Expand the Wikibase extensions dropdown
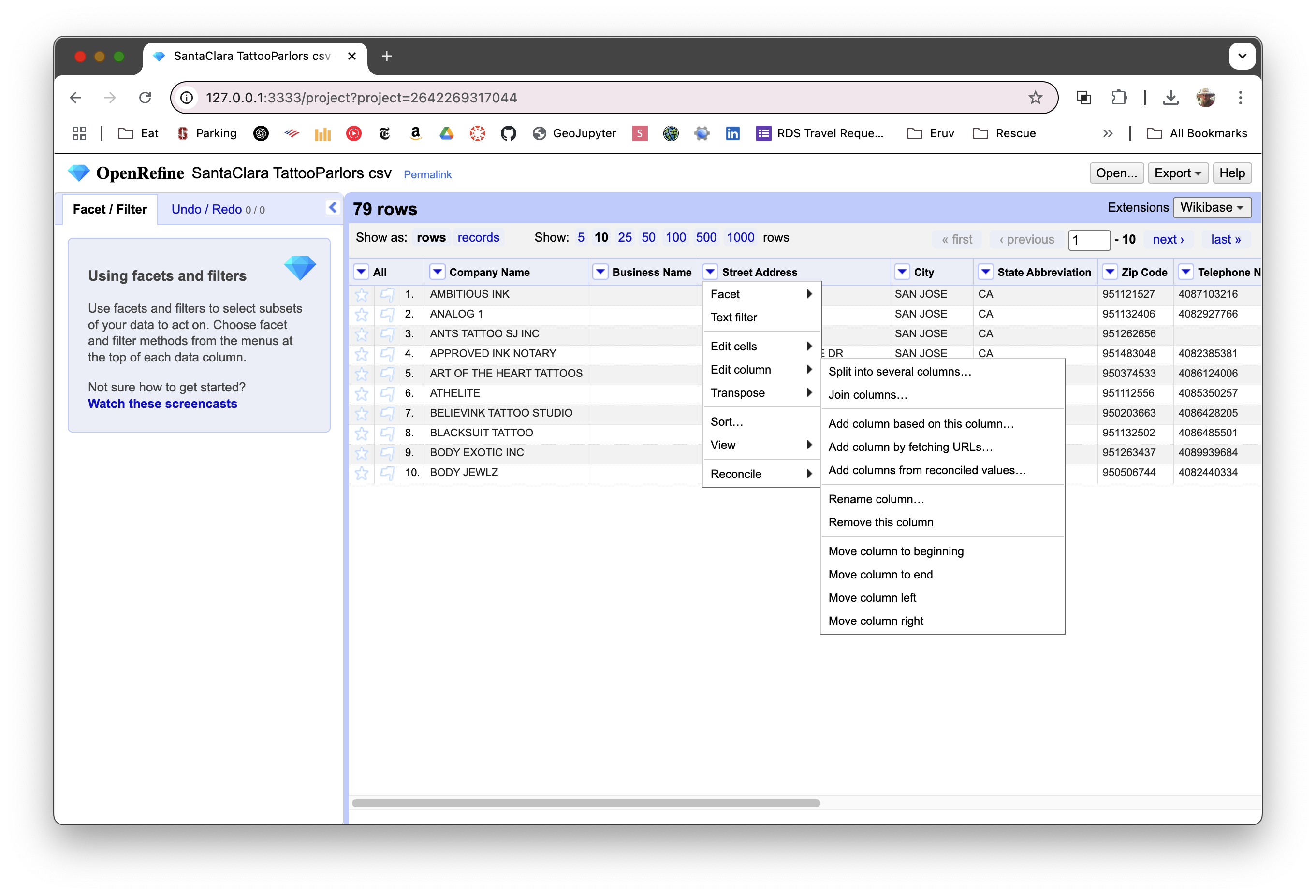Image resolution: width=1316 pixels, height=896 pixels. point(1211,207)
